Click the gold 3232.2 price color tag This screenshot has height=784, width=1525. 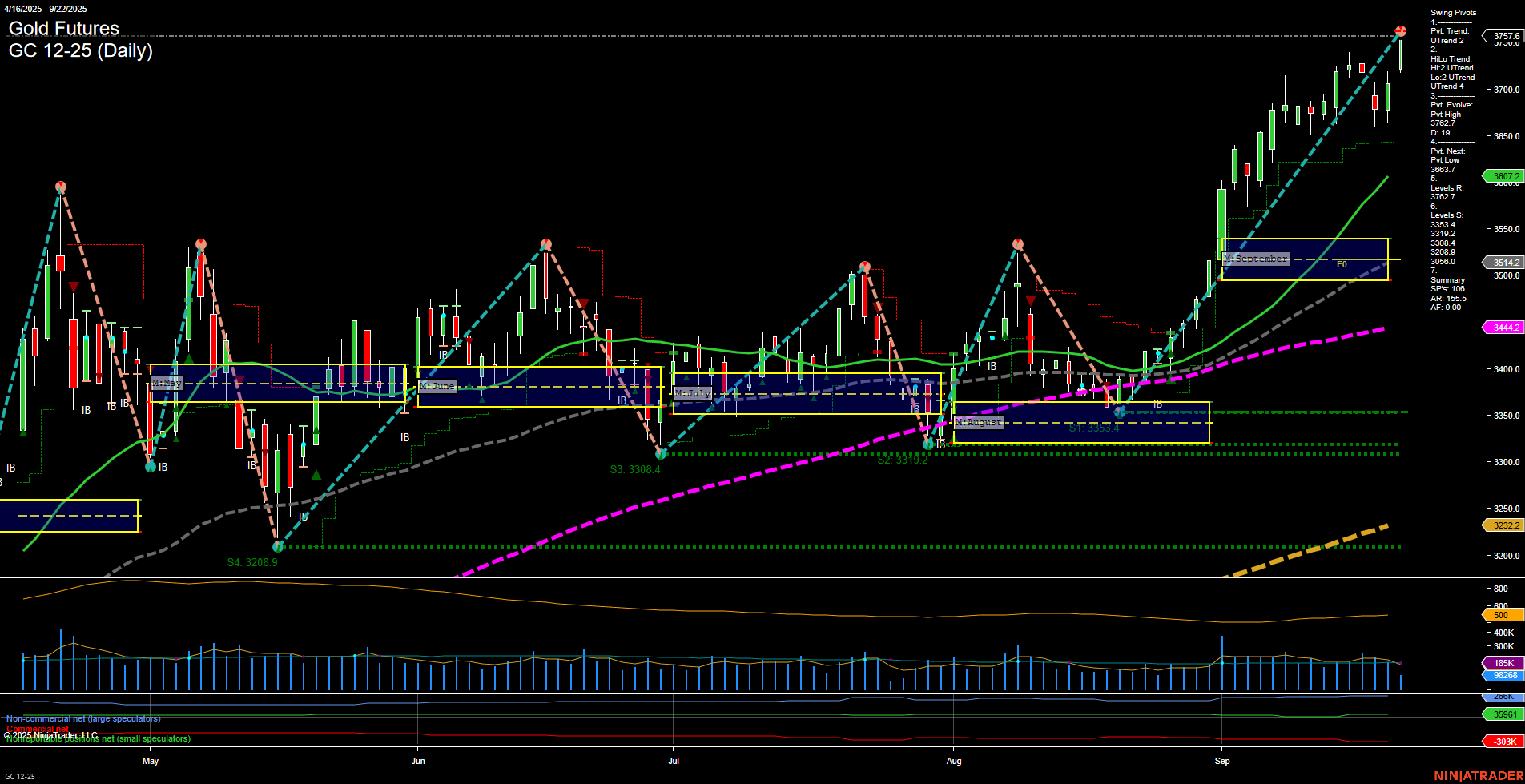click(x=1504, y=525)
